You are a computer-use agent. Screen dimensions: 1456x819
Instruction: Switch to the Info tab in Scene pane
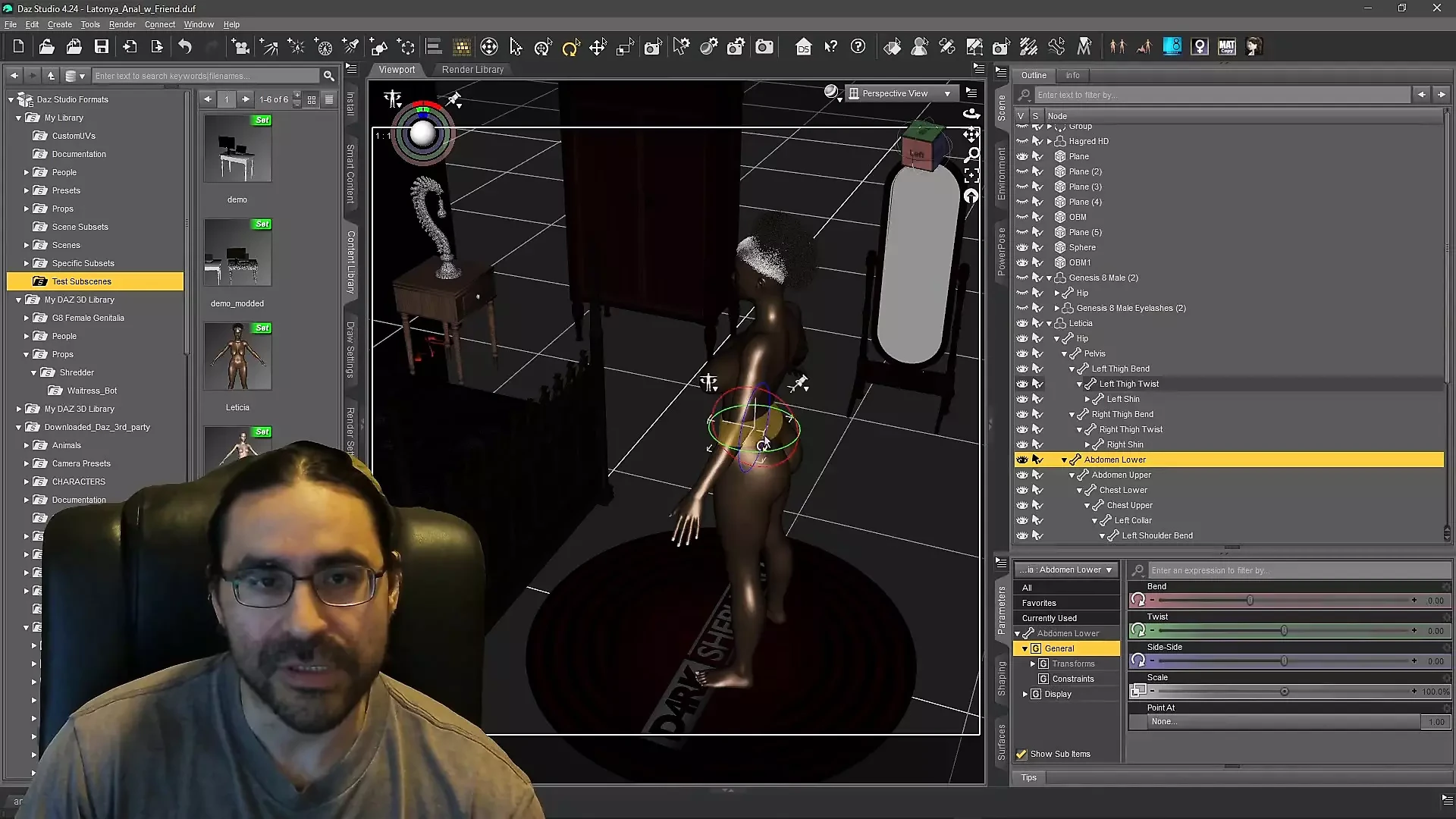click(x=1072, y=75)
